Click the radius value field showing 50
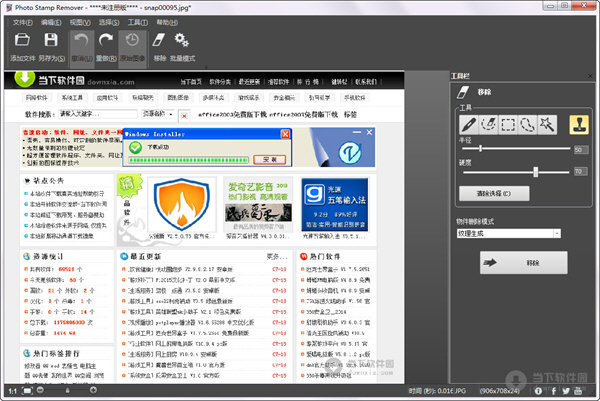This screenshot has height=401, width=600. 580,150
